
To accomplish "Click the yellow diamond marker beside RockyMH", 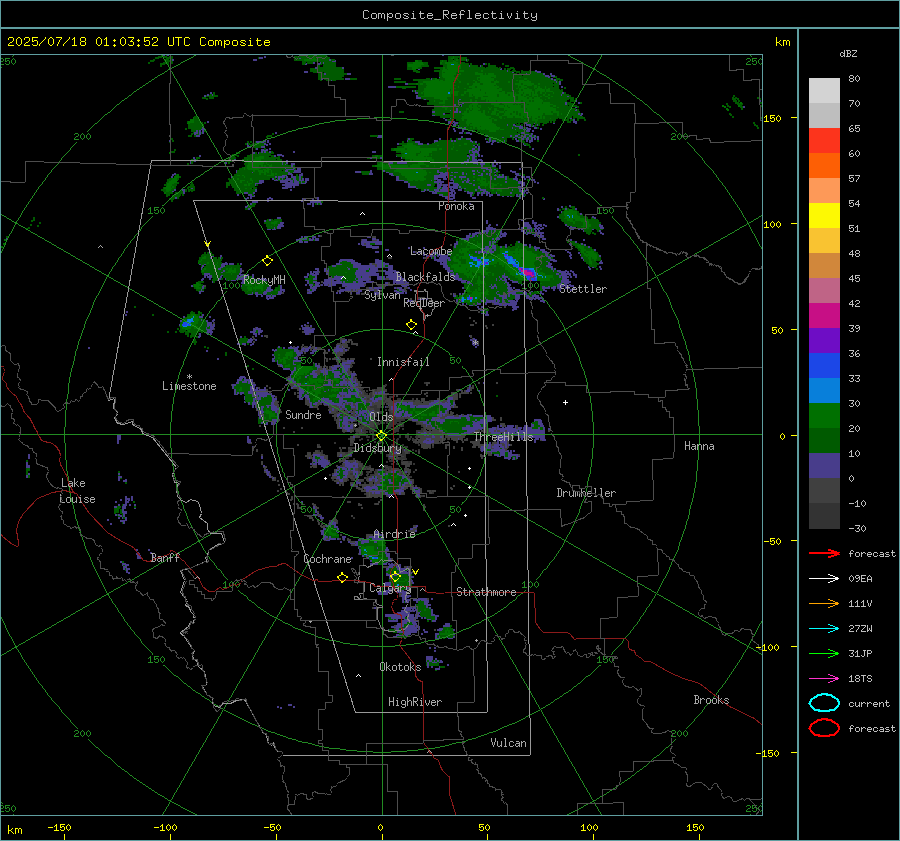I will [x=267, y=261].
